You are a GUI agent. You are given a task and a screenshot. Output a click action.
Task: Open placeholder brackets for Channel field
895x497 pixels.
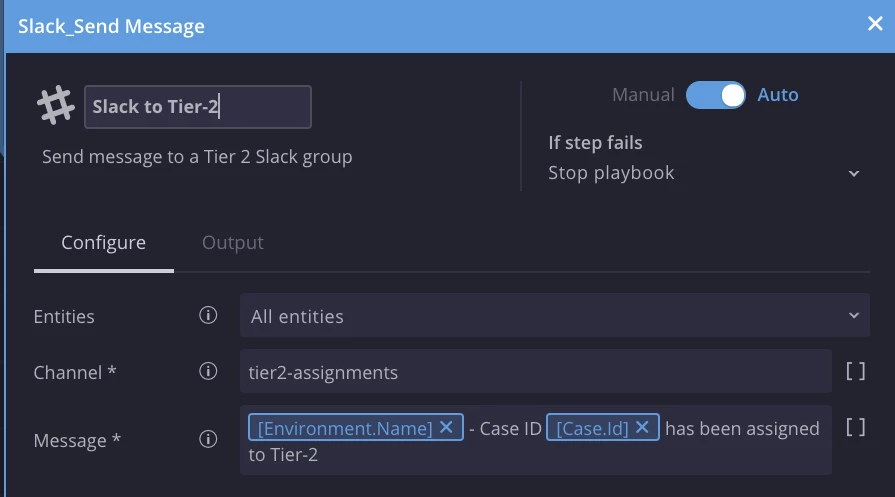coord(855,372)
